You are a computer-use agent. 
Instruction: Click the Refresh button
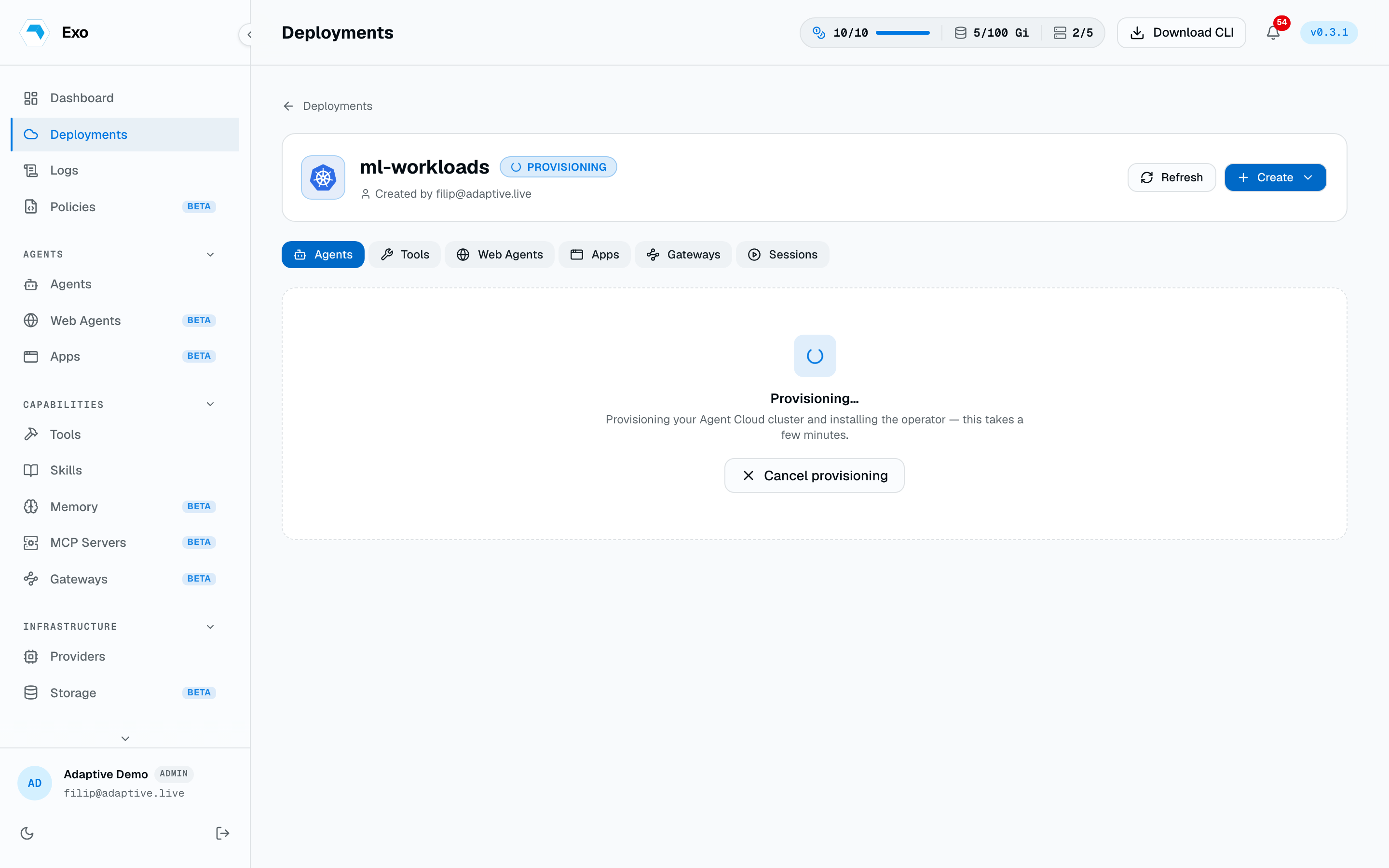(x=1171, y=177)
